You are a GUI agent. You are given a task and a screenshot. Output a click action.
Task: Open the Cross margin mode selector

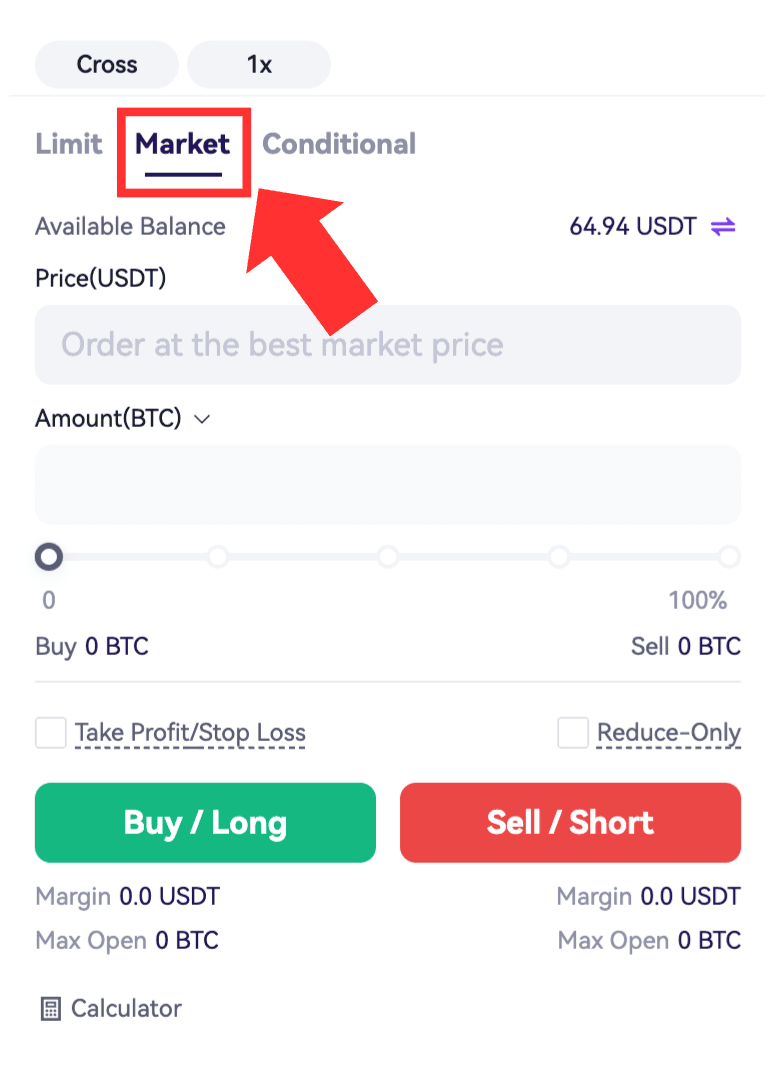pyautogui.click(x=107, y=65)
